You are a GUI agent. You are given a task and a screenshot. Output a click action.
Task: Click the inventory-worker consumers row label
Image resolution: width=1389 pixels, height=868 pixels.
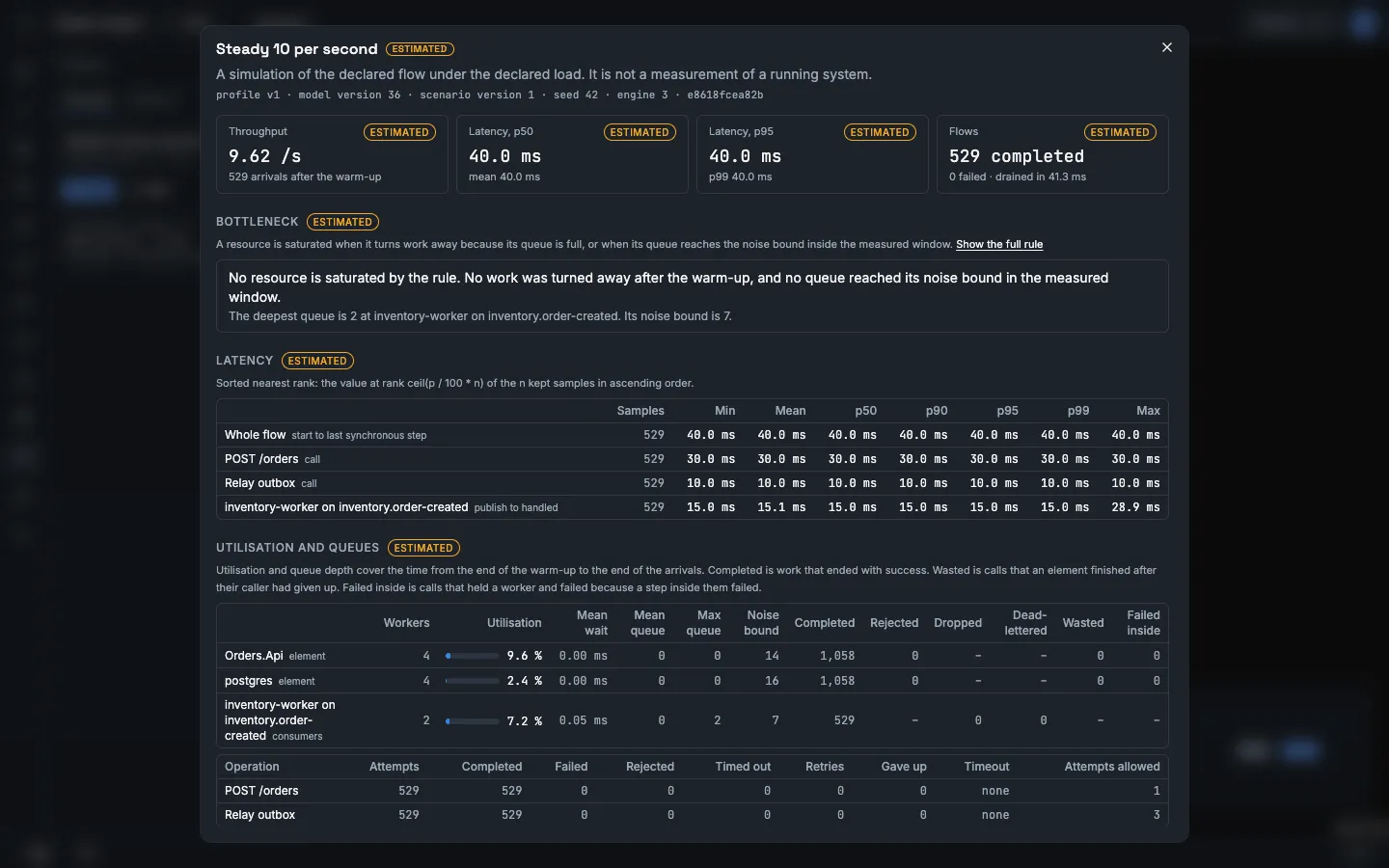[x=280, y=720]
